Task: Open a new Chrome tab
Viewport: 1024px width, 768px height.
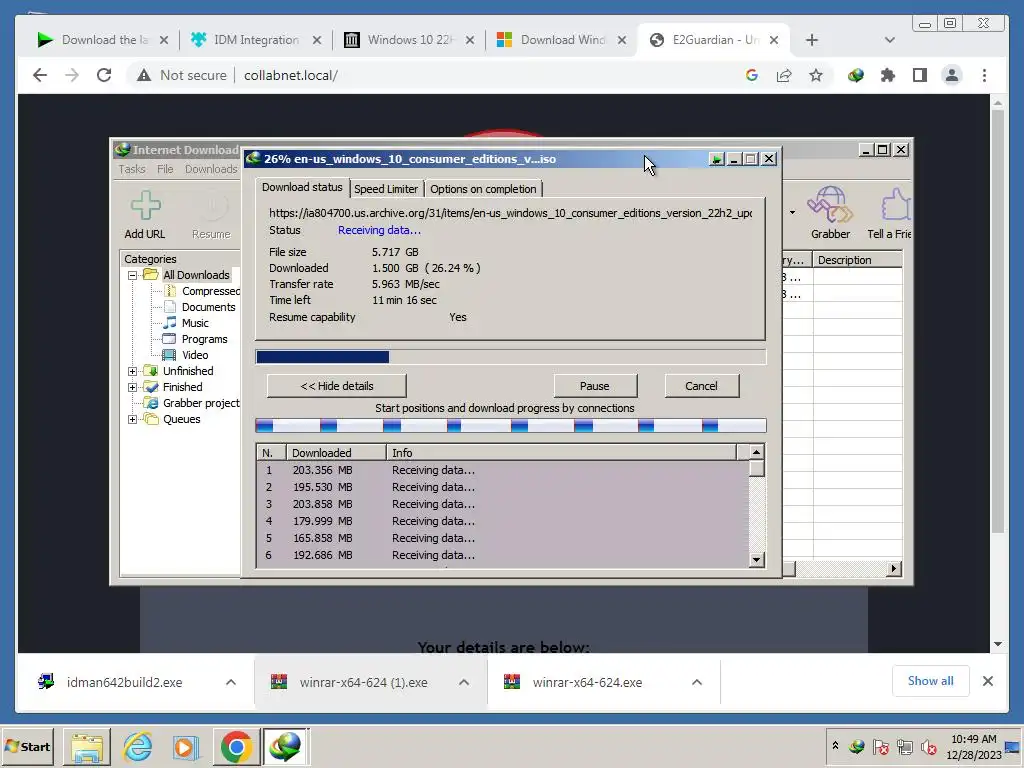Action: [811, 40]
